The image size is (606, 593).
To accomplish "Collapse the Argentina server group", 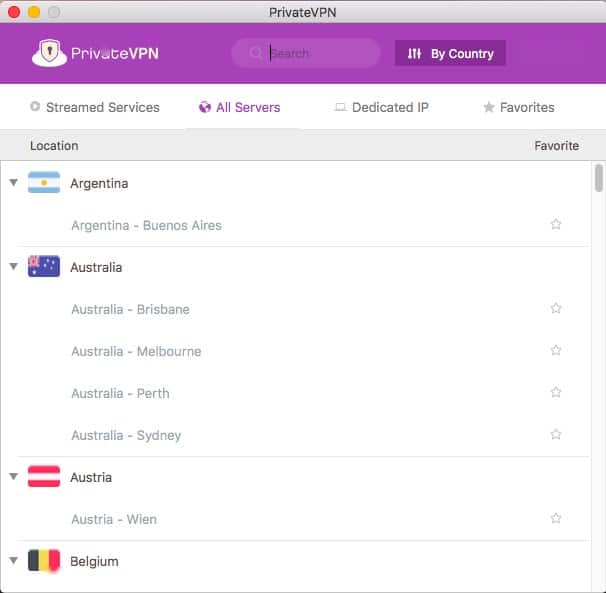I will (13, 183).
